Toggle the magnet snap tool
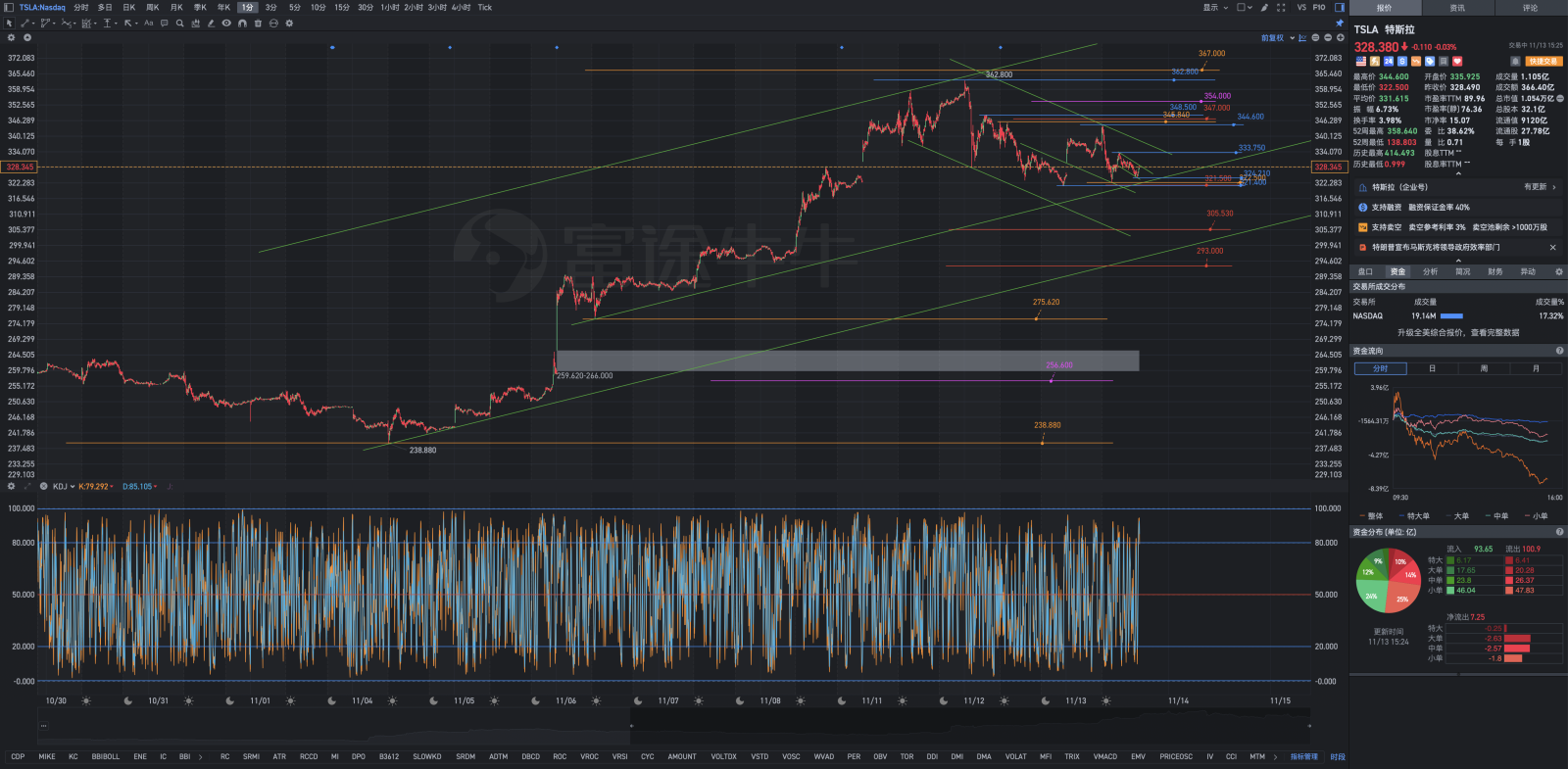 (x=242, y=24)
